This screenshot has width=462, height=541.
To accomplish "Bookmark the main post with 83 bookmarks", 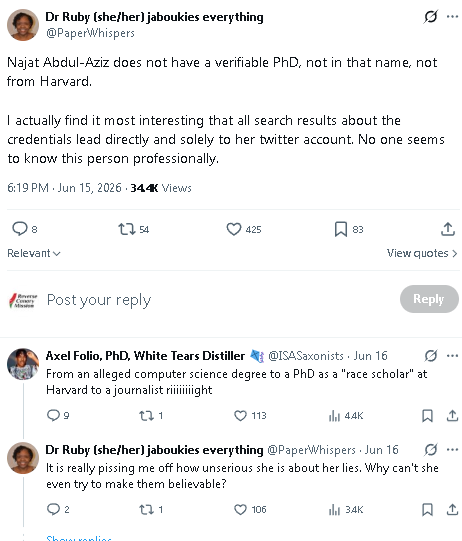I will pos(348,229).
